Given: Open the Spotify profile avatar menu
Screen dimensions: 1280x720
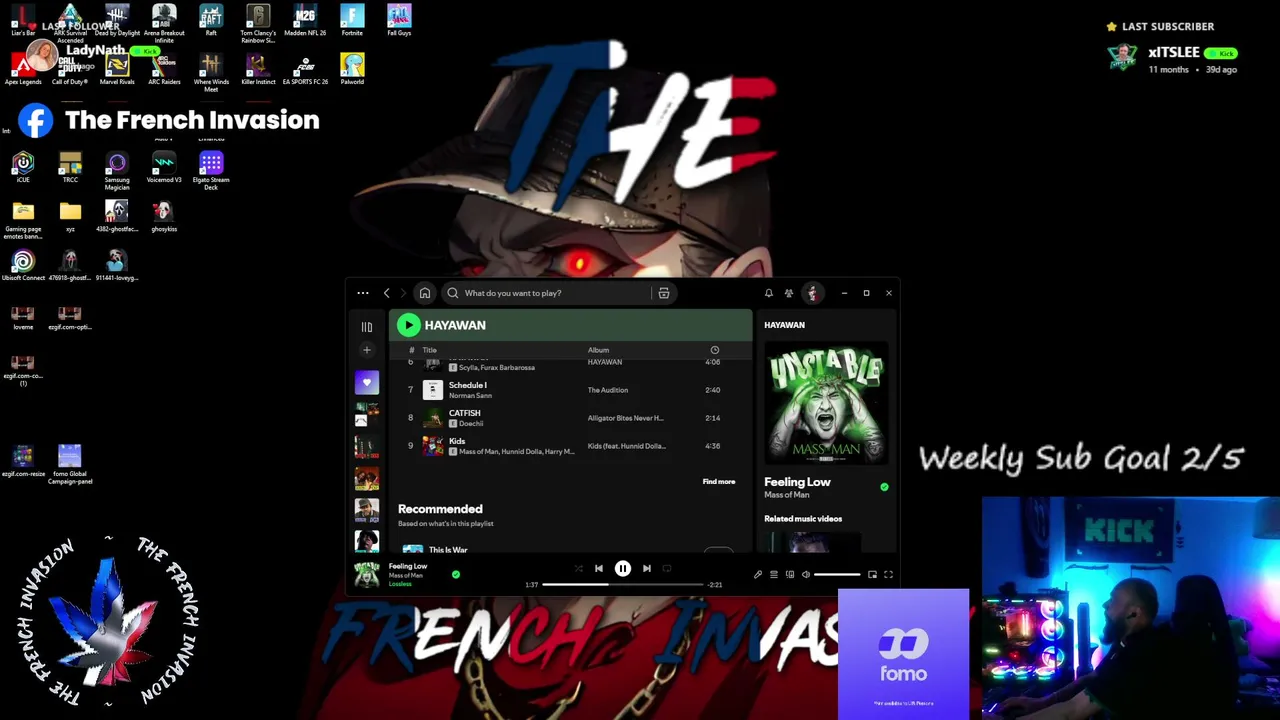Looking at the screenshot, I should click(812, 293).
